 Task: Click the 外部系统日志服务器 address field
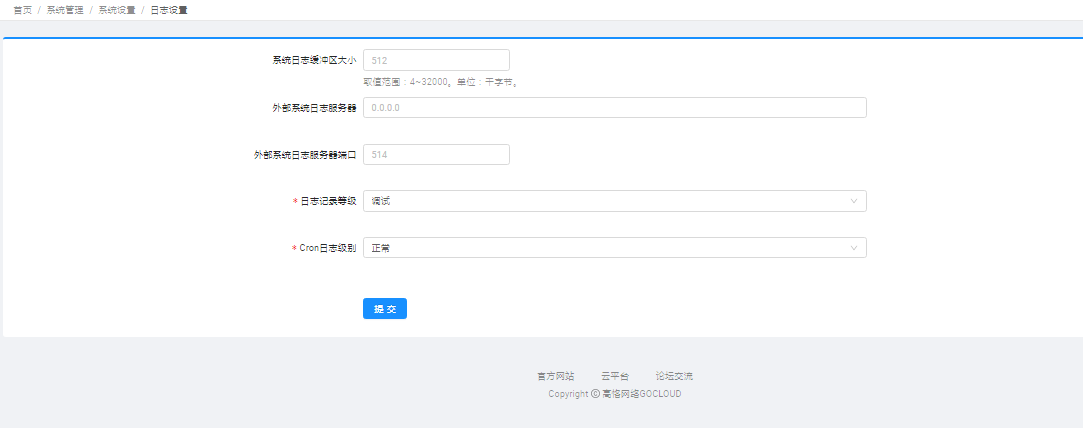[615, 108]
